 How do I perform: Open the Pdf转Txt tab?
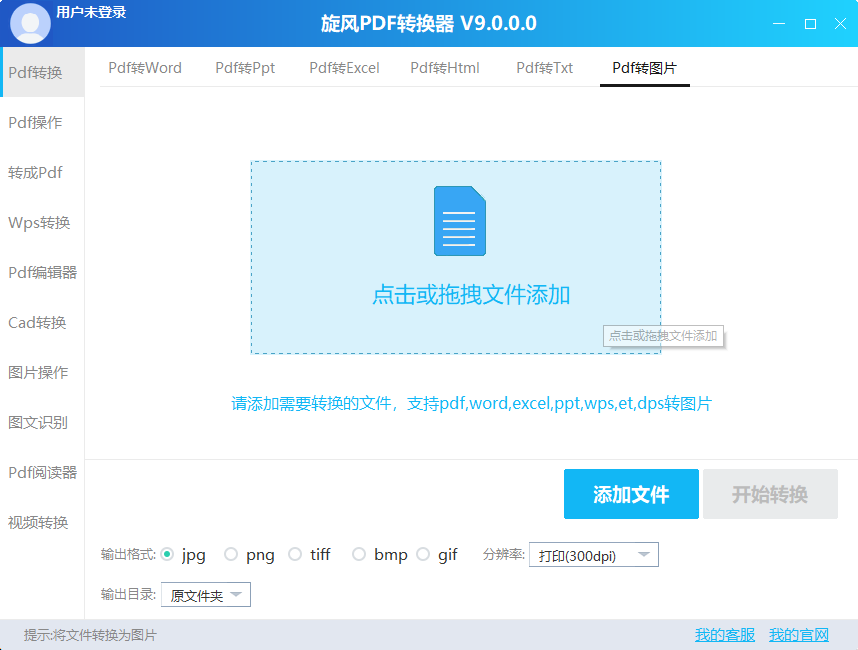click(544, 68)
